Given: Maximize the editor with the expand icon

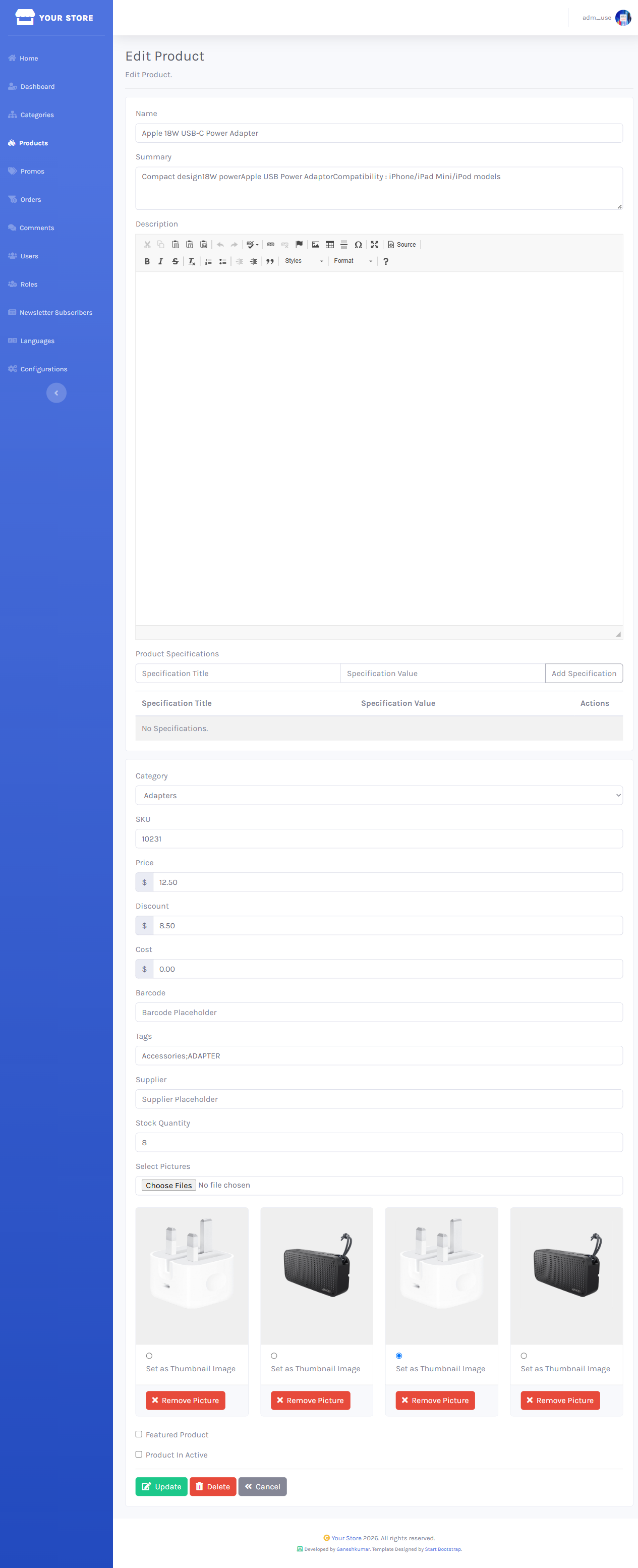Looking at the screenshot, I should 374,245.
